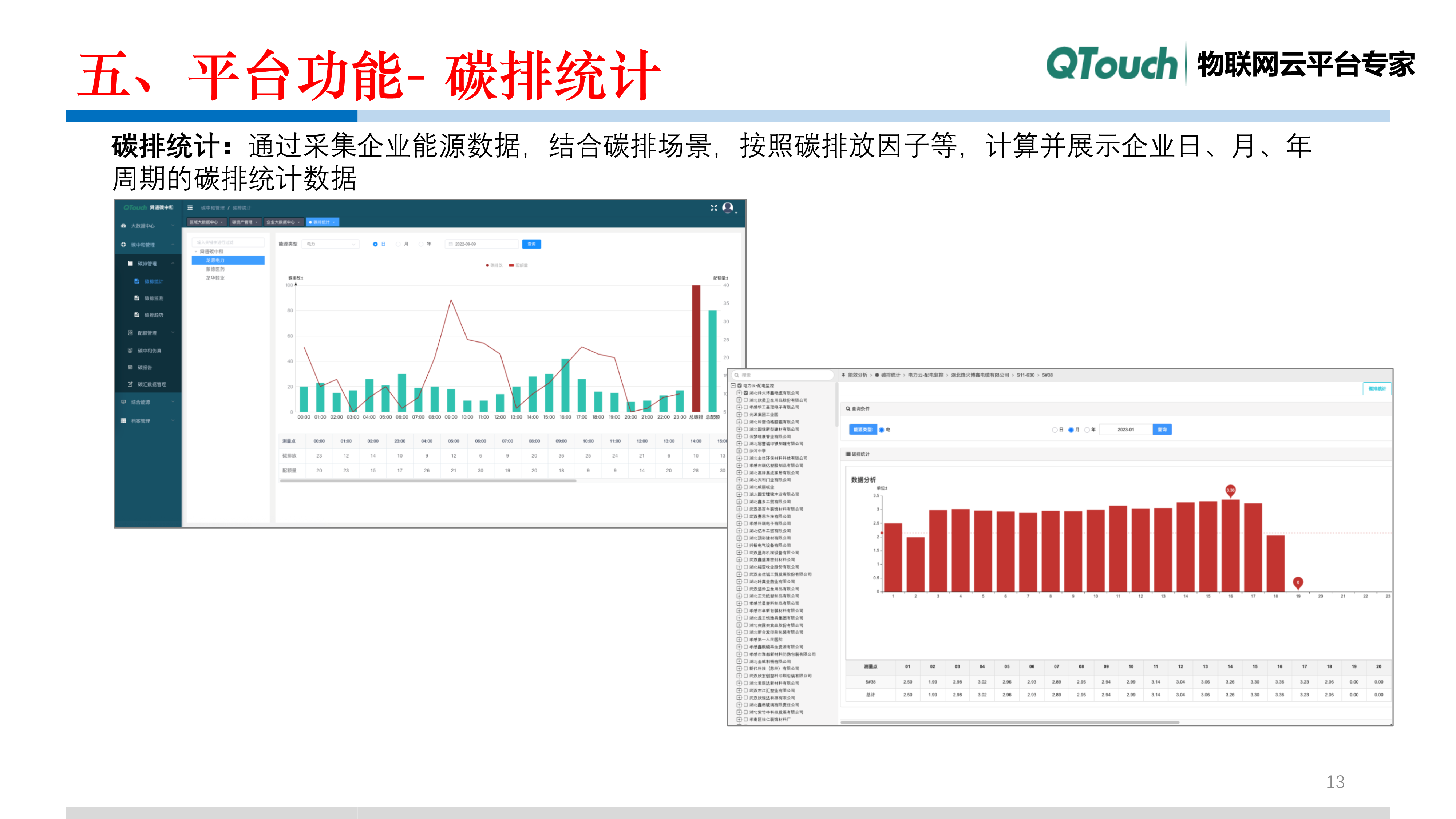Screen dimensions: 1456x819
Task: Click the 查询 button to run the query
Action: click(532, 244)
